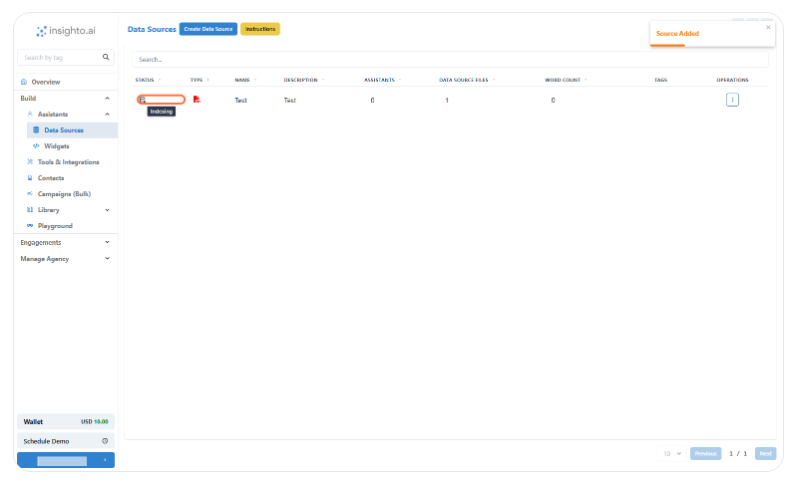The image size is (798, 493).
Task: Click the red PDF type icon
Action: point(196,99)
